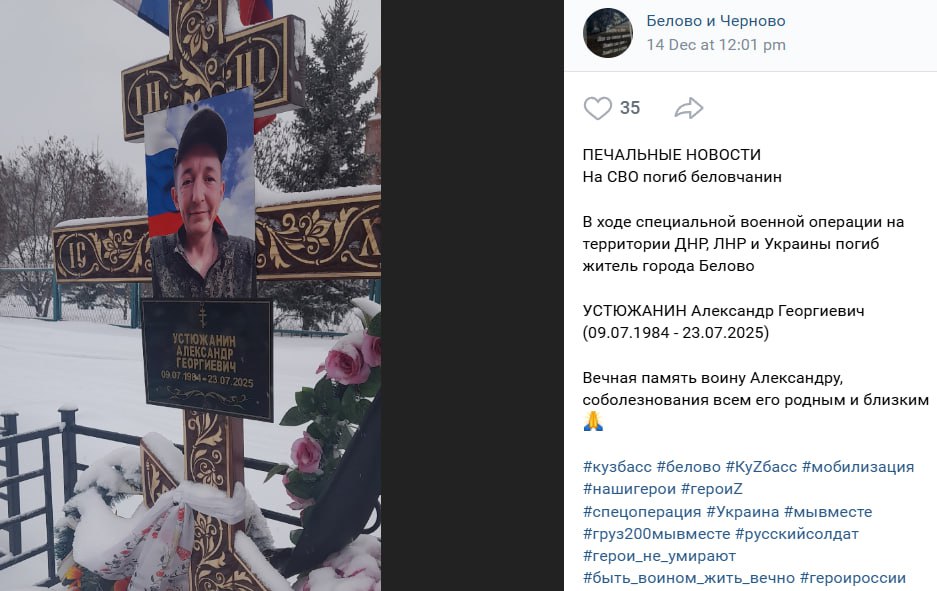Viewport: 937px width, 591px height.
Task: Like the post with the heart icon
Action: tap(598, 108)
